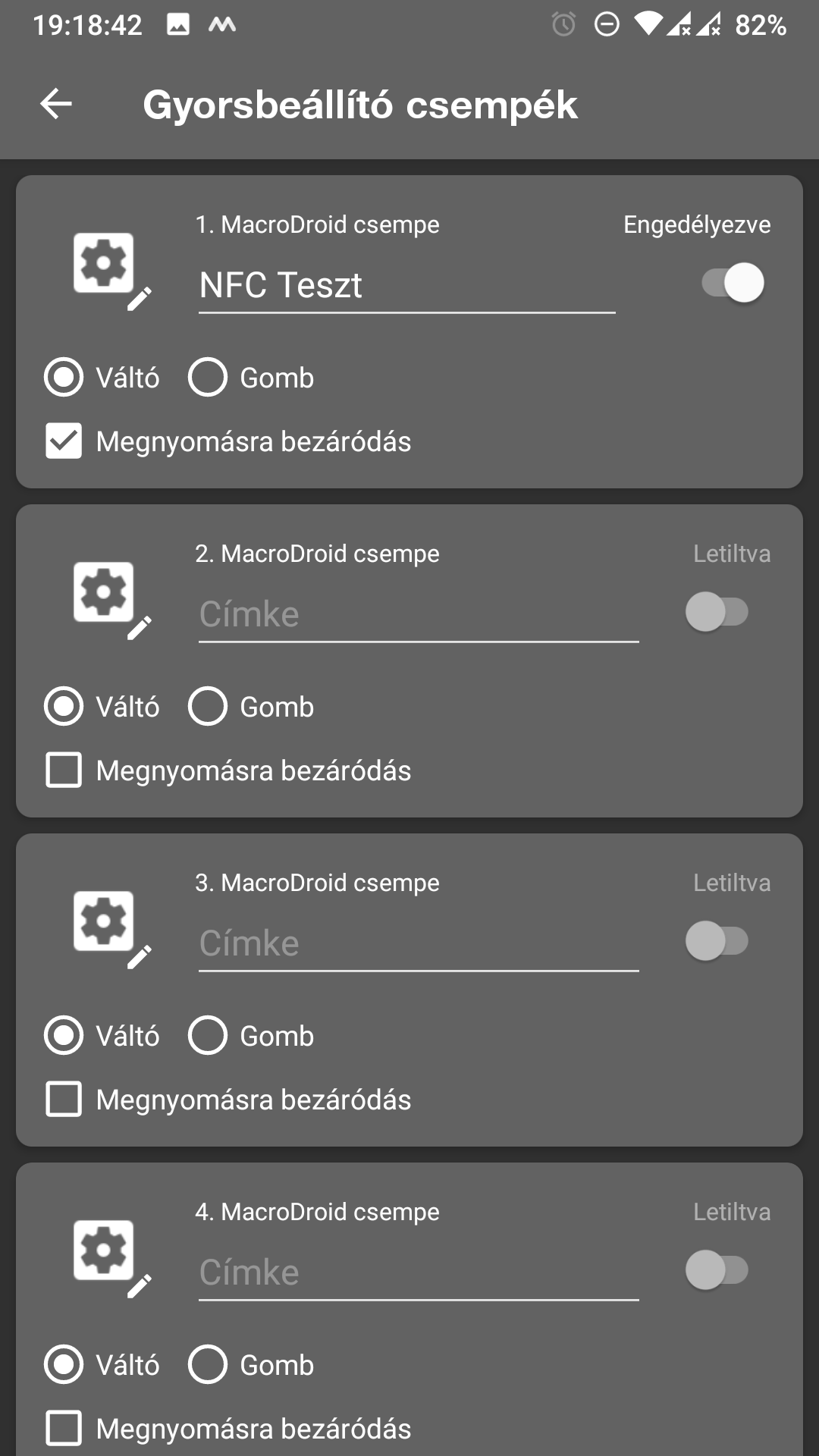
Task: Enable the second MacroDroid tile switch
Action: (717, 612)
